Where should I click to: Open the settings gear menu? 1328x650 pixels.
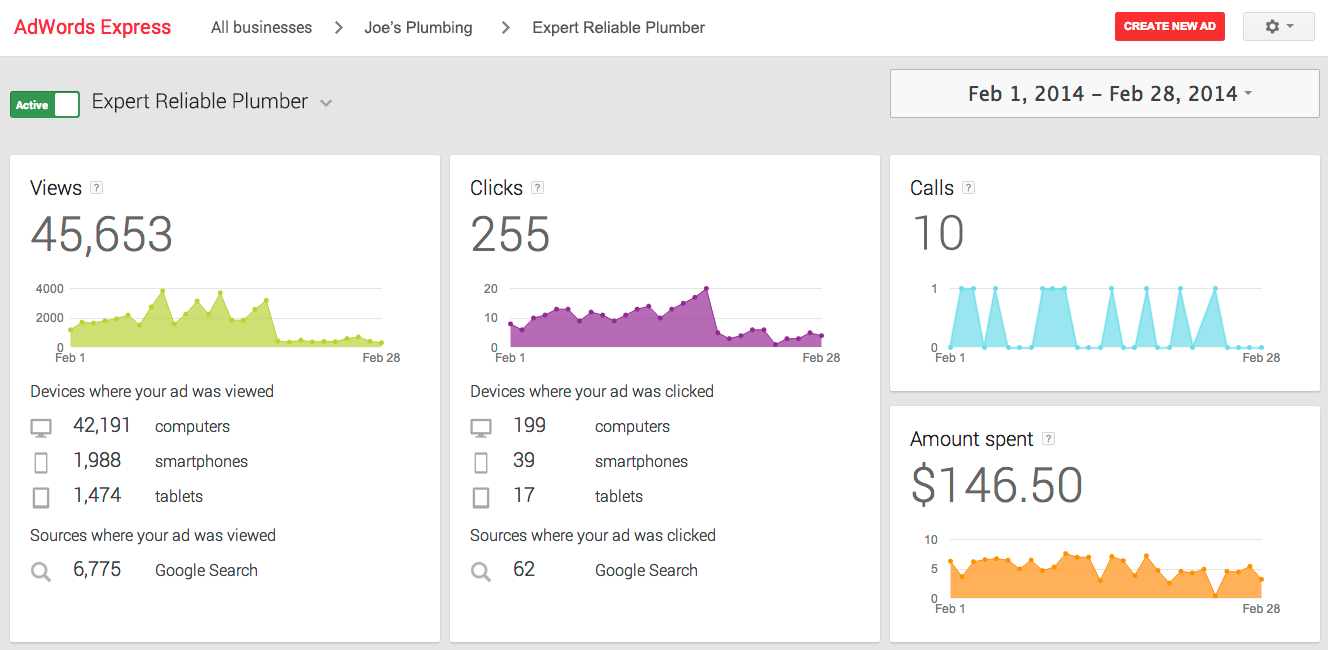pyautogui.click(x=1278, y=27)
